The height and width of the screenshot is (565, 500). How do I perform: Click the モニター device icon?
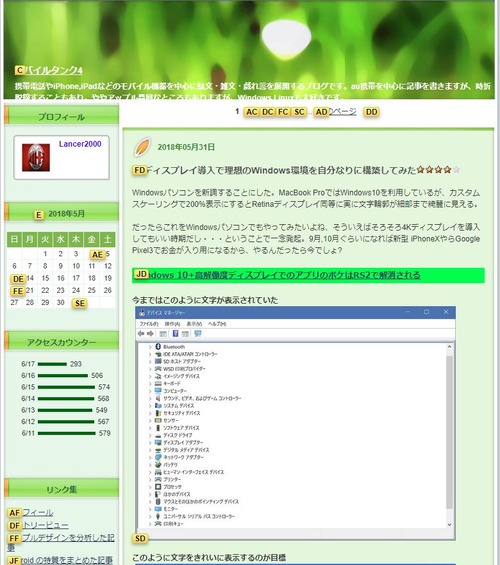coord(158,509)
